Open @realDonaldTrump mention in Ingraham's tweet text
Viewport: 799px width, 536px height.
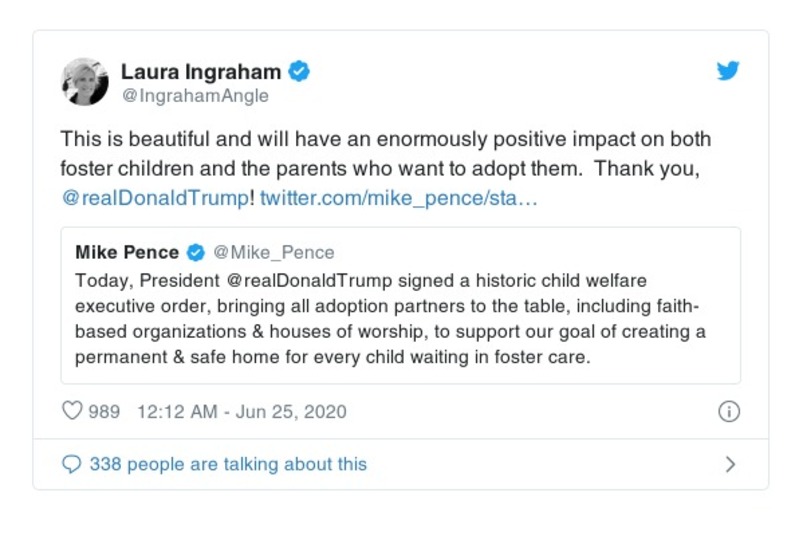click(x=155, y=198)
